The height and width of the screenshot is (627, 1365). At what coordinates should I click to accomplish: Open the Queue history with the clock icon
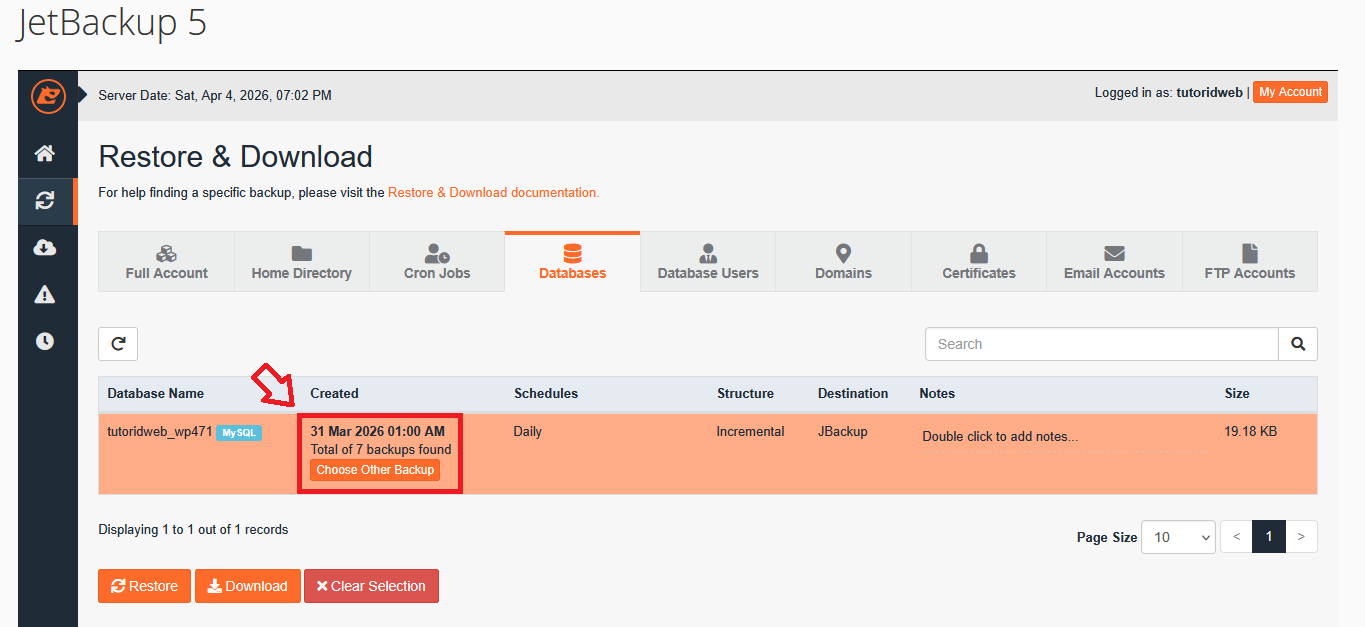click(x=47, y=340)
